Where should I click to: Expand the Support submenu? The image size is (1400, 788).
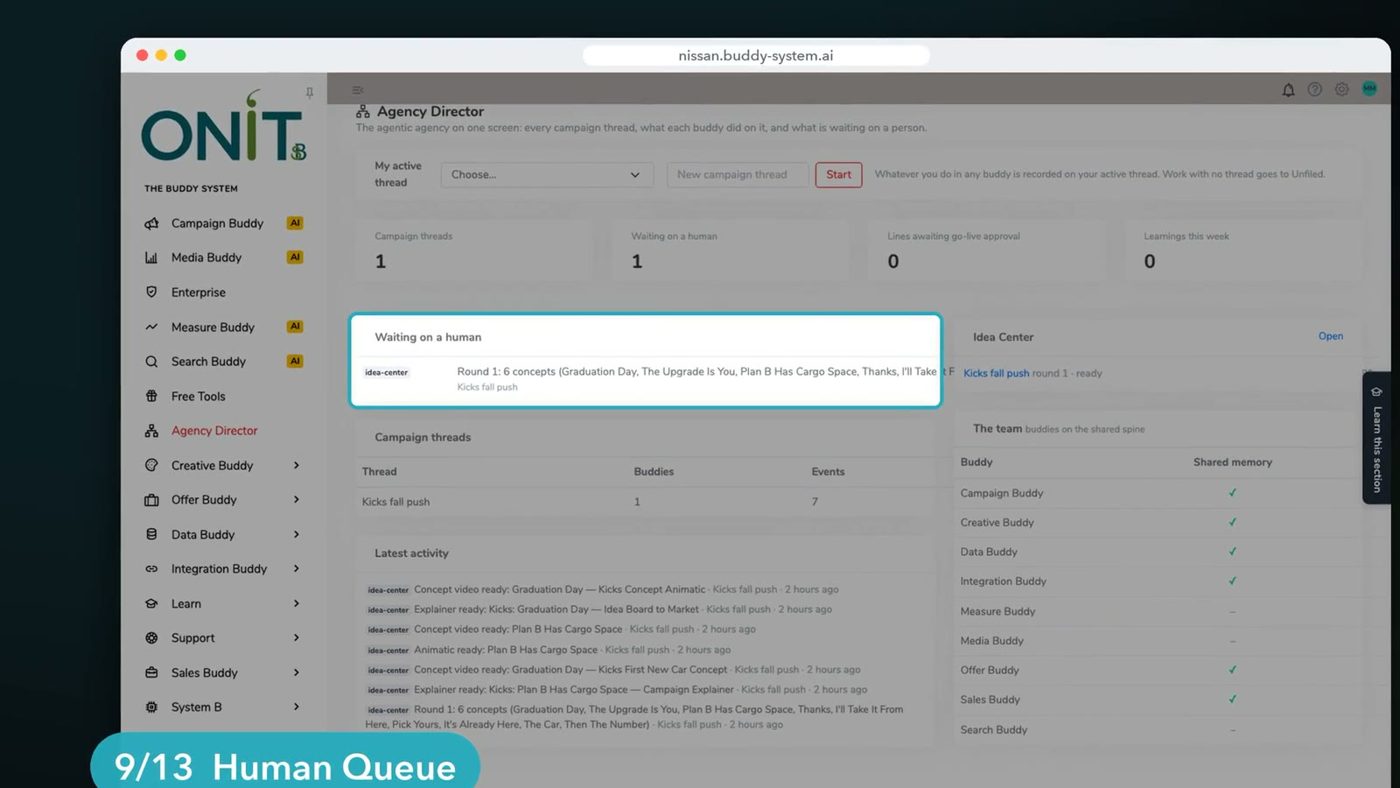[296, 638]
